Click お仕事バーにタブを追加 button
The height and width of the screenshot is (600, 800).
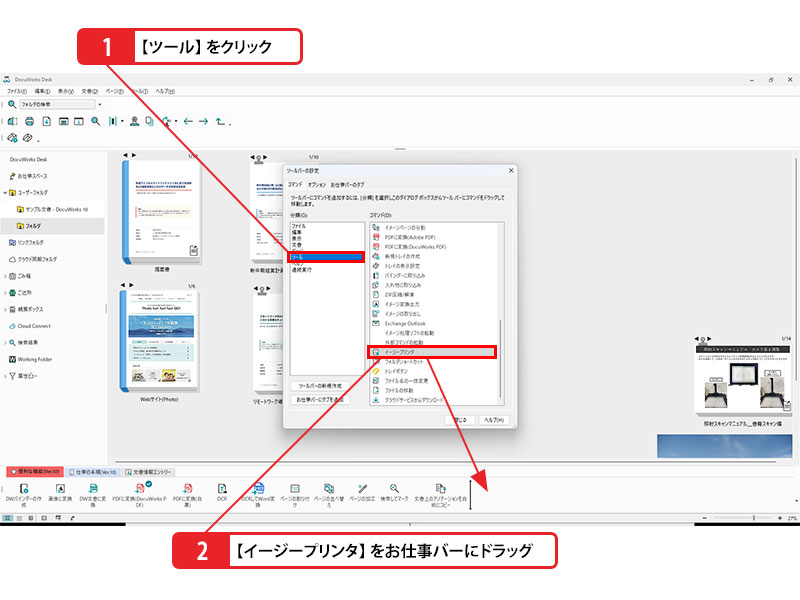(320, 399)
